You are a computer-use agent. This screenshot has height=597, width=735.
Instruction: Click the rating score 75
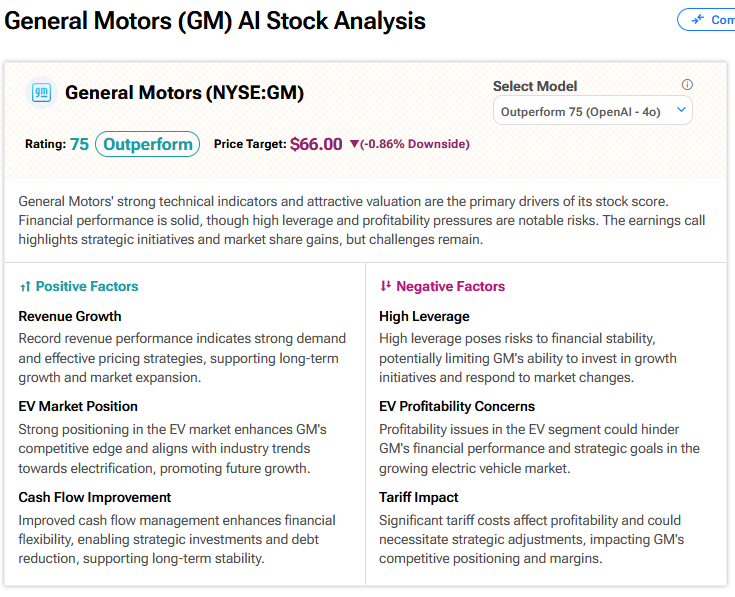coord(79,144)
